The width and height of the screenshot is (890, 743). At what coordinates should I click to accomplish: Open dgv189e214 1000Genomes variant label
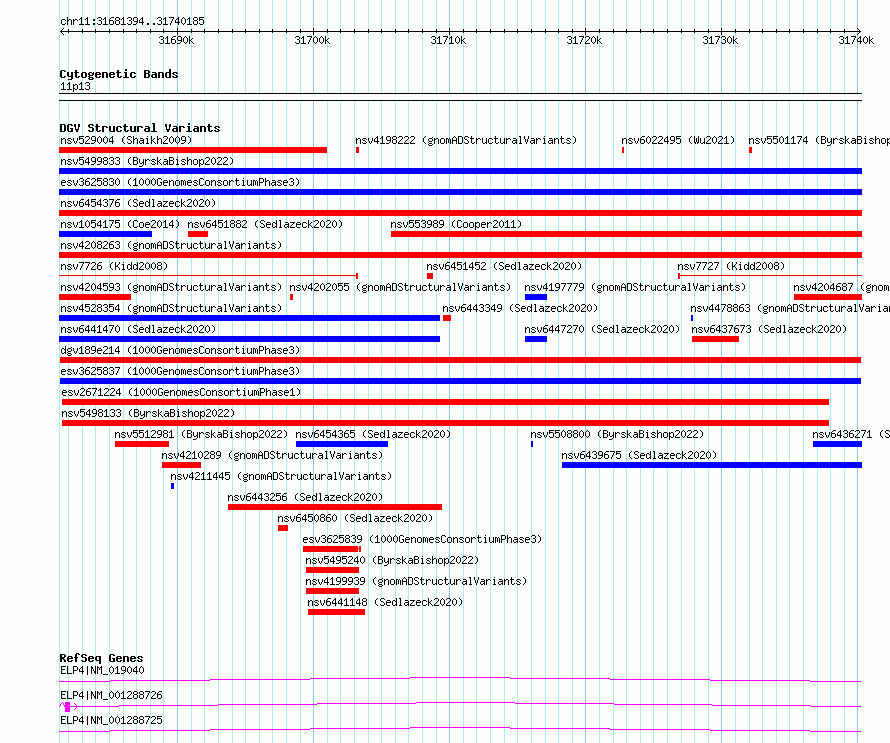pyautogui.click(x=180, y=350)
